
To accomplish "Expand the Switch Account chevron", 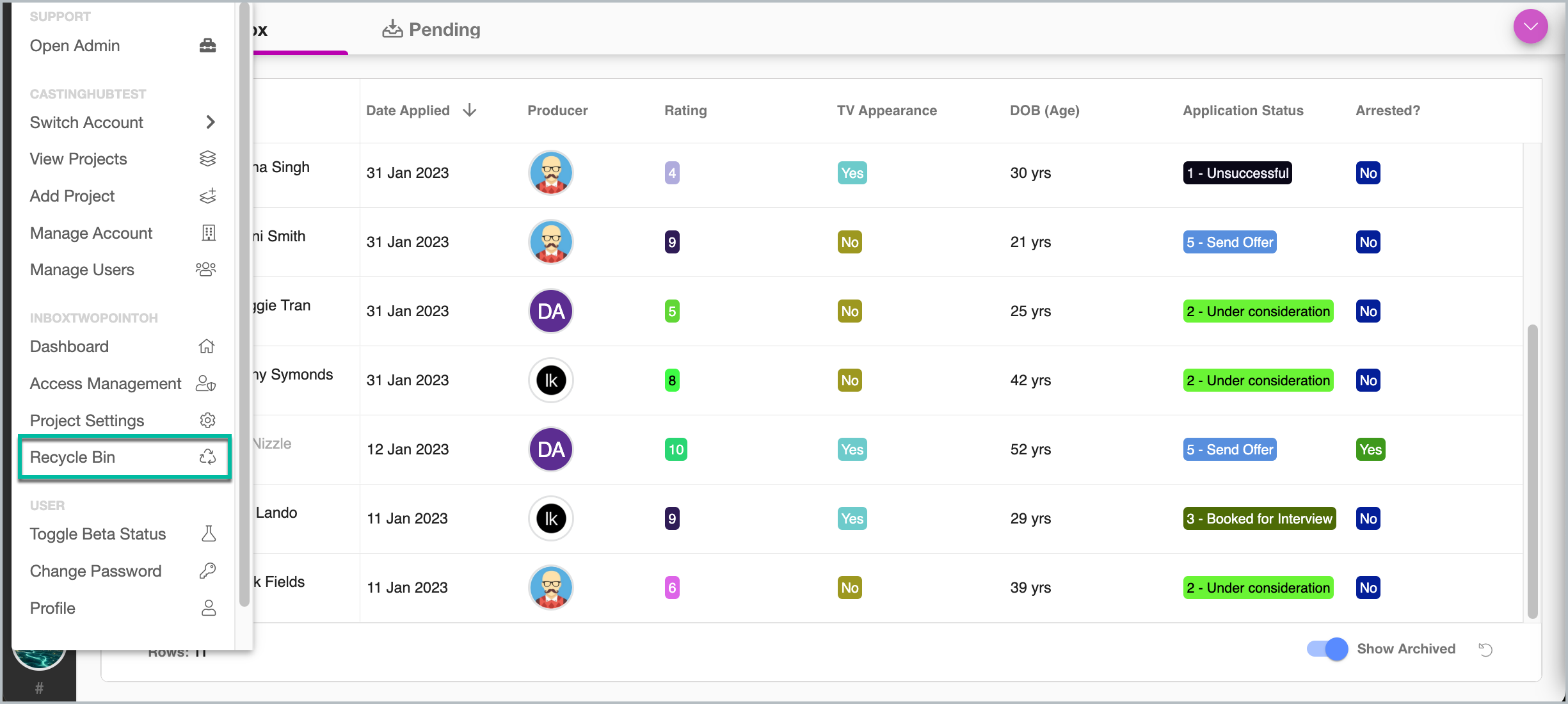I will (211, 122).
